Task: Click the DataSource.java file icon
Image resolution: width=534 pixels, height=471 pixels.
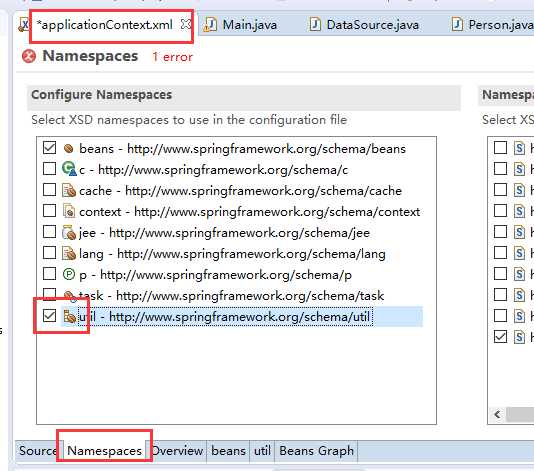Action: click(315, 25)
